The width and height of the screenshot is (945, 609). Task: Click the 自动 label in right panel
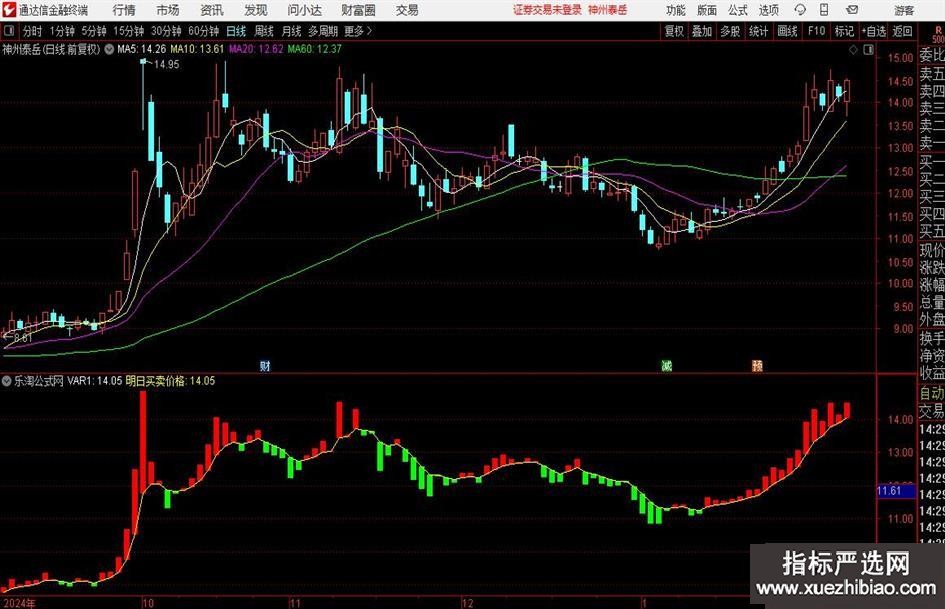932,394
